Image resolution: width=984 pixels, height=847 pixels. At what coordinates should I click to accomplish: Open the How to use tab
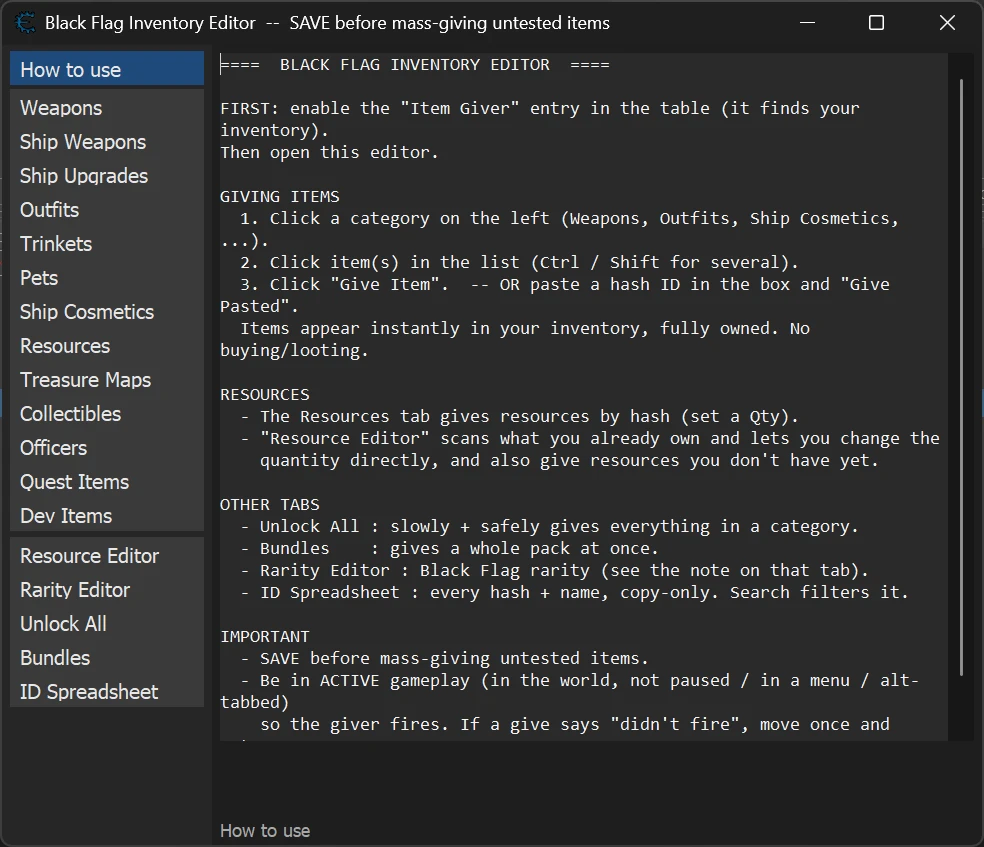click(x=107, y=69)
